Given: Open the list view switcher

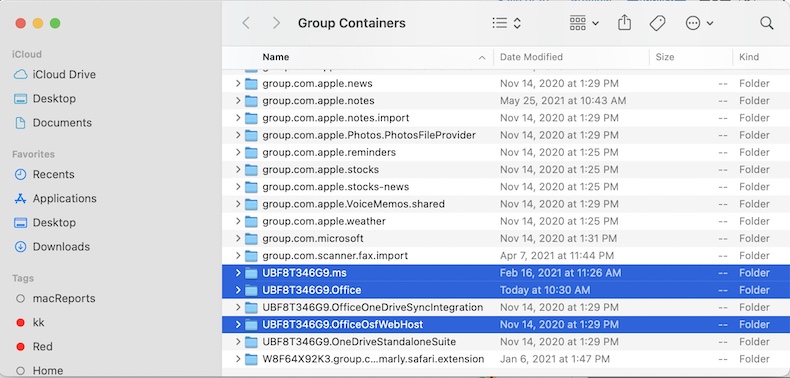Looking at the screenshot, I should click(506, 23).
